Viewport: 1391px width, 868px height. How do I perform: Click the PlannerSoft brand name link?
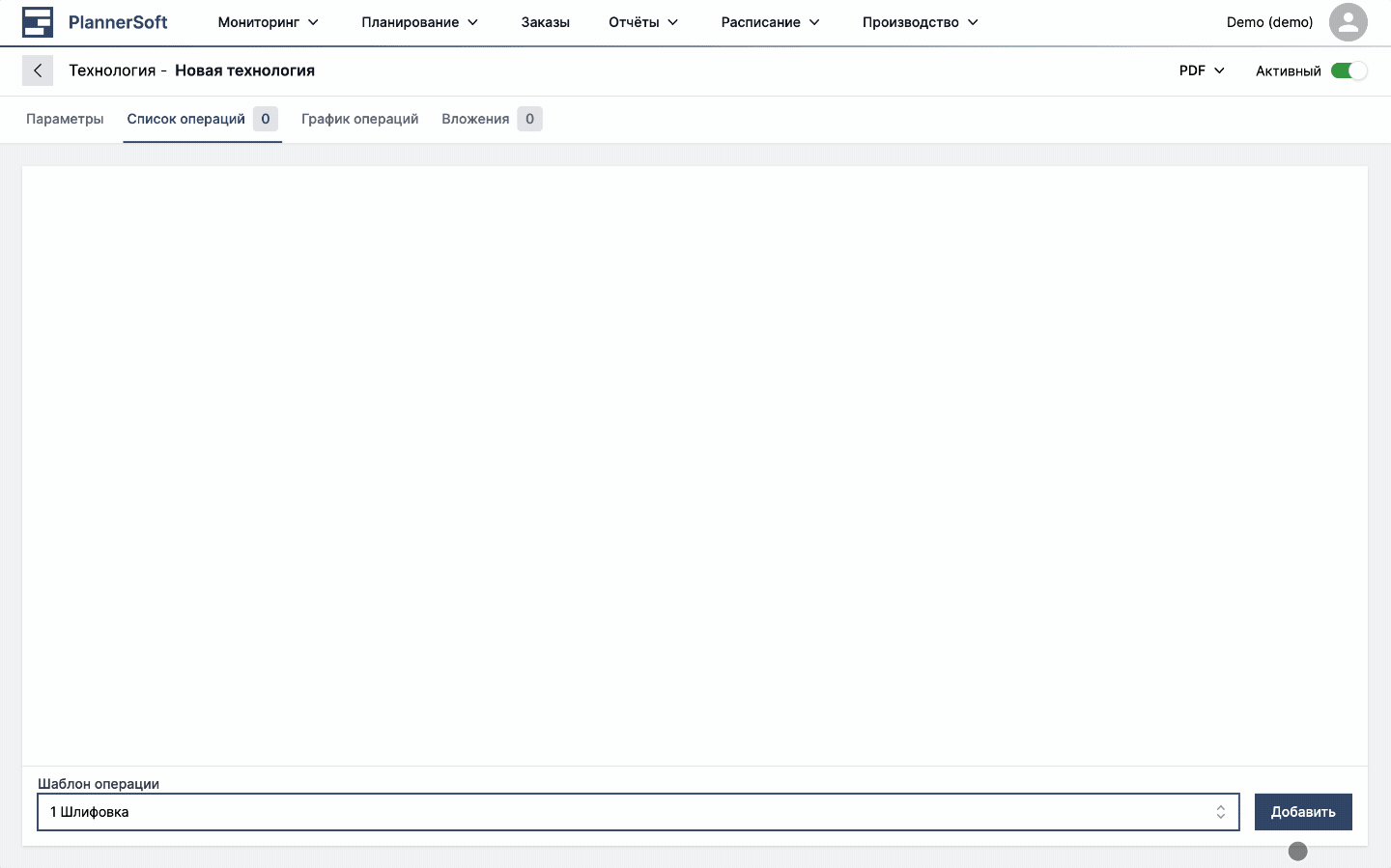tap(118, 22)
